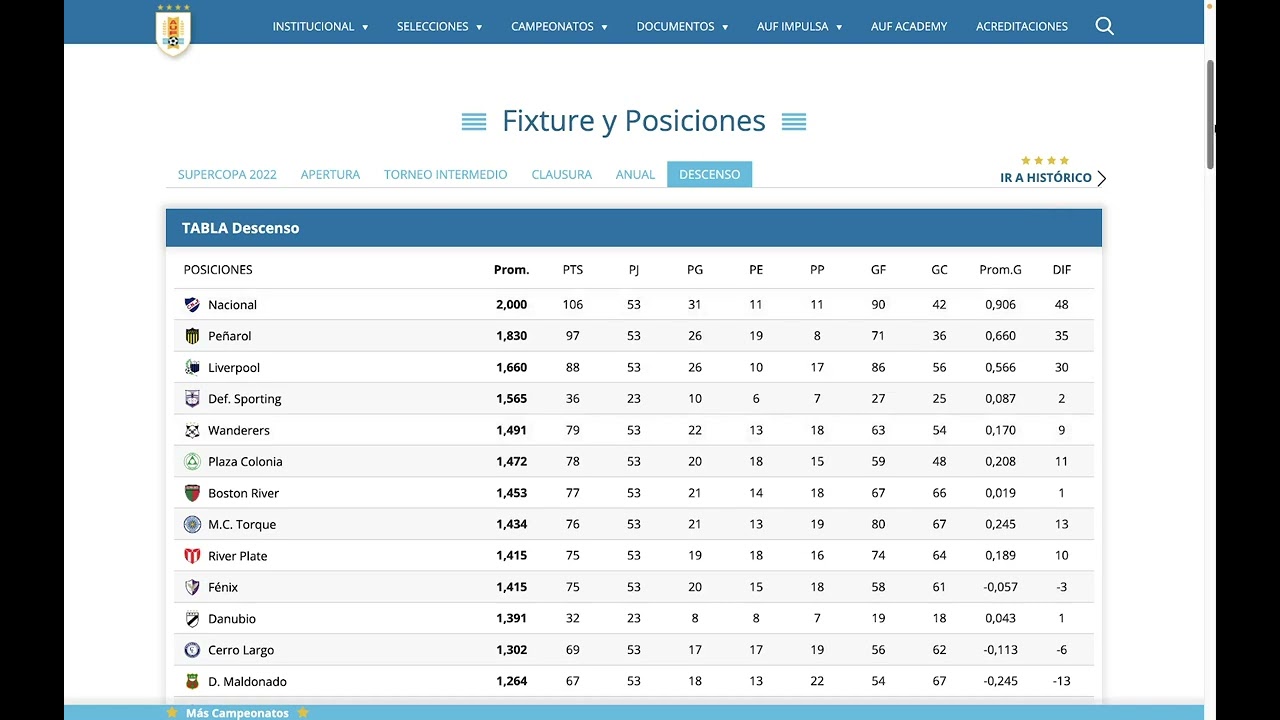
Task: Switch to the Torneo Intermedio tab
Action: click(446, 174)
